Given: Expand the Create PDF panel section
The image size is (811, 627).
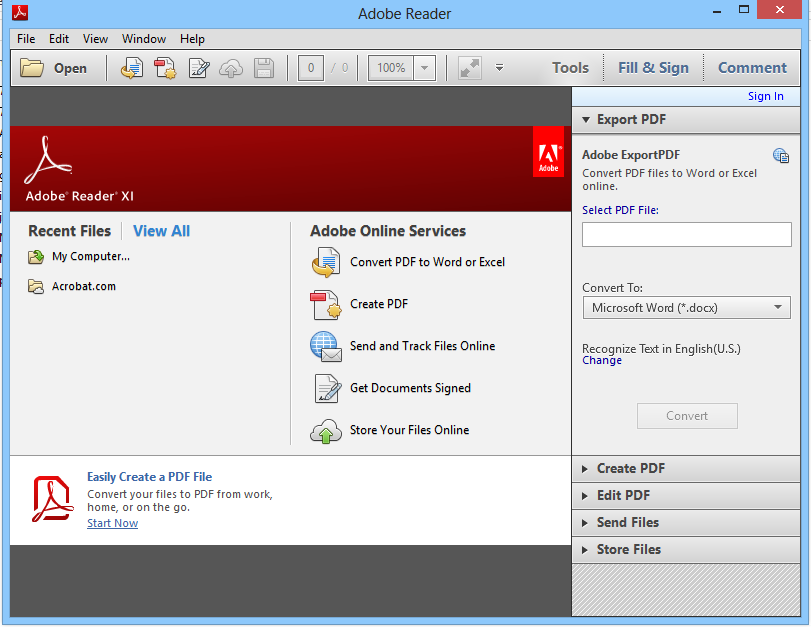Looking at the screenshot, I should [686, 469].
